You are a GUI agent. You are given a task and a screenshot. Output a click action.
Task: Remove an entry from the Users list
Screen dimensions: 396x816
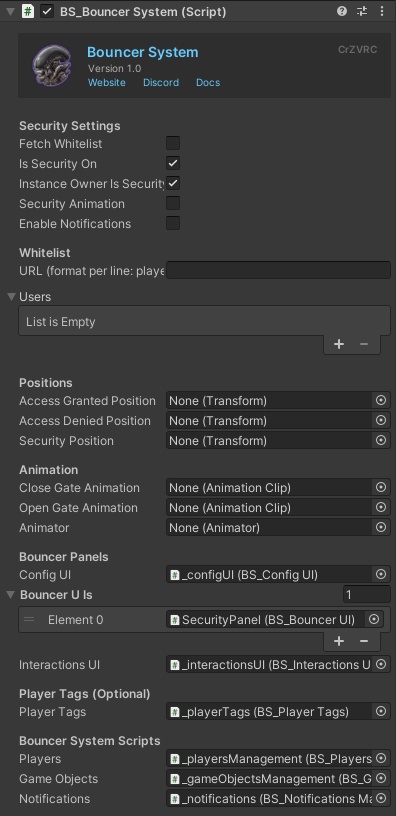364,344
